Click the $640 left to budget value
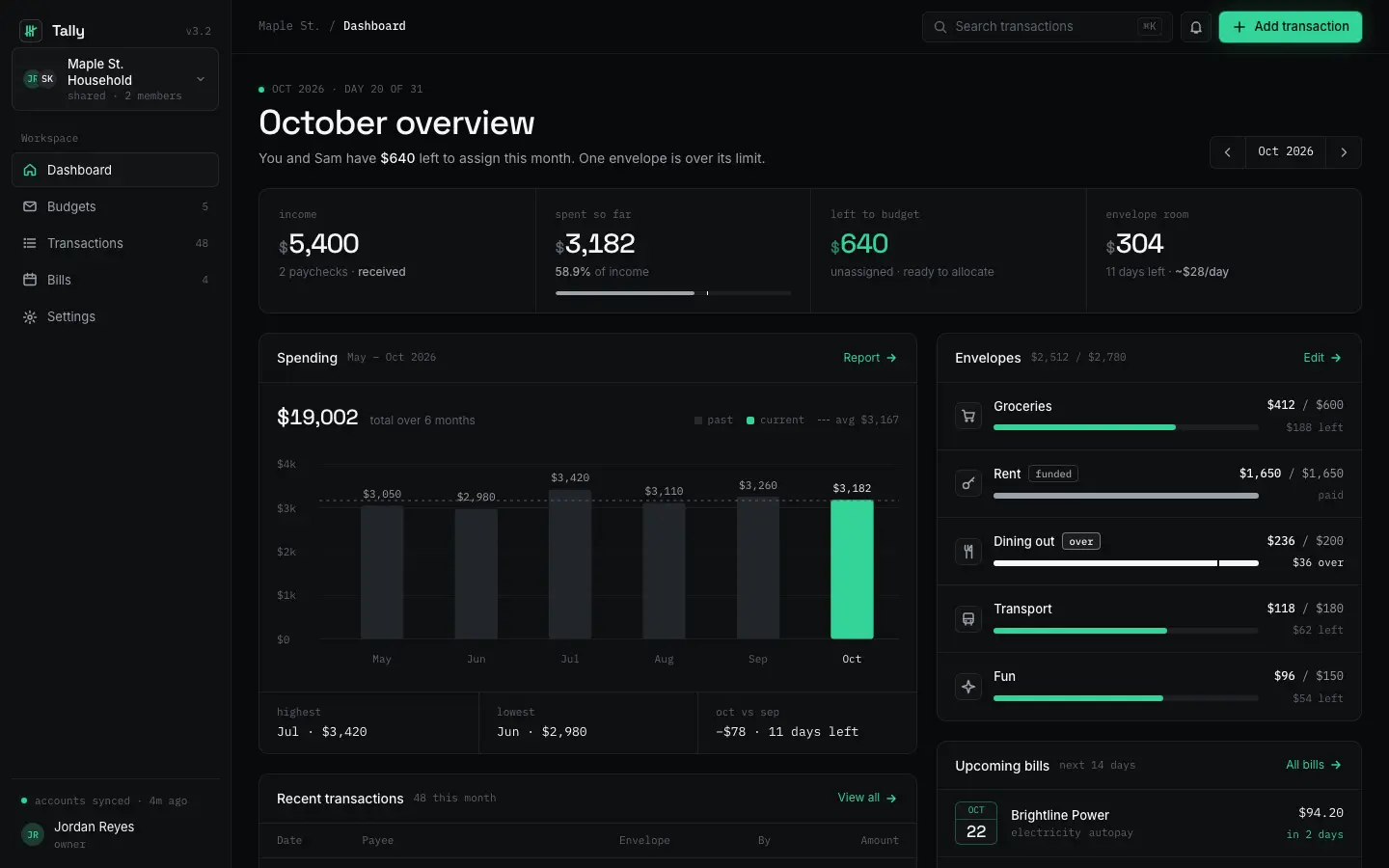This screenshot has height=868, width=1389. 859,244
